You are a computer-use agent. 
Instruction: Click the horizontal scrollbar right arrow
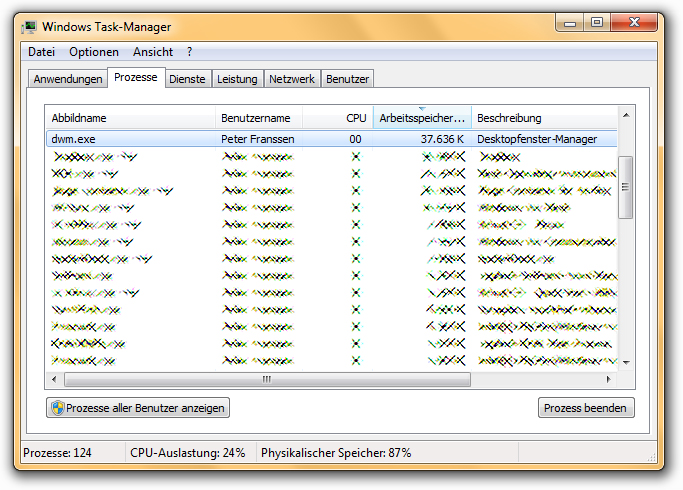(609, 379)
